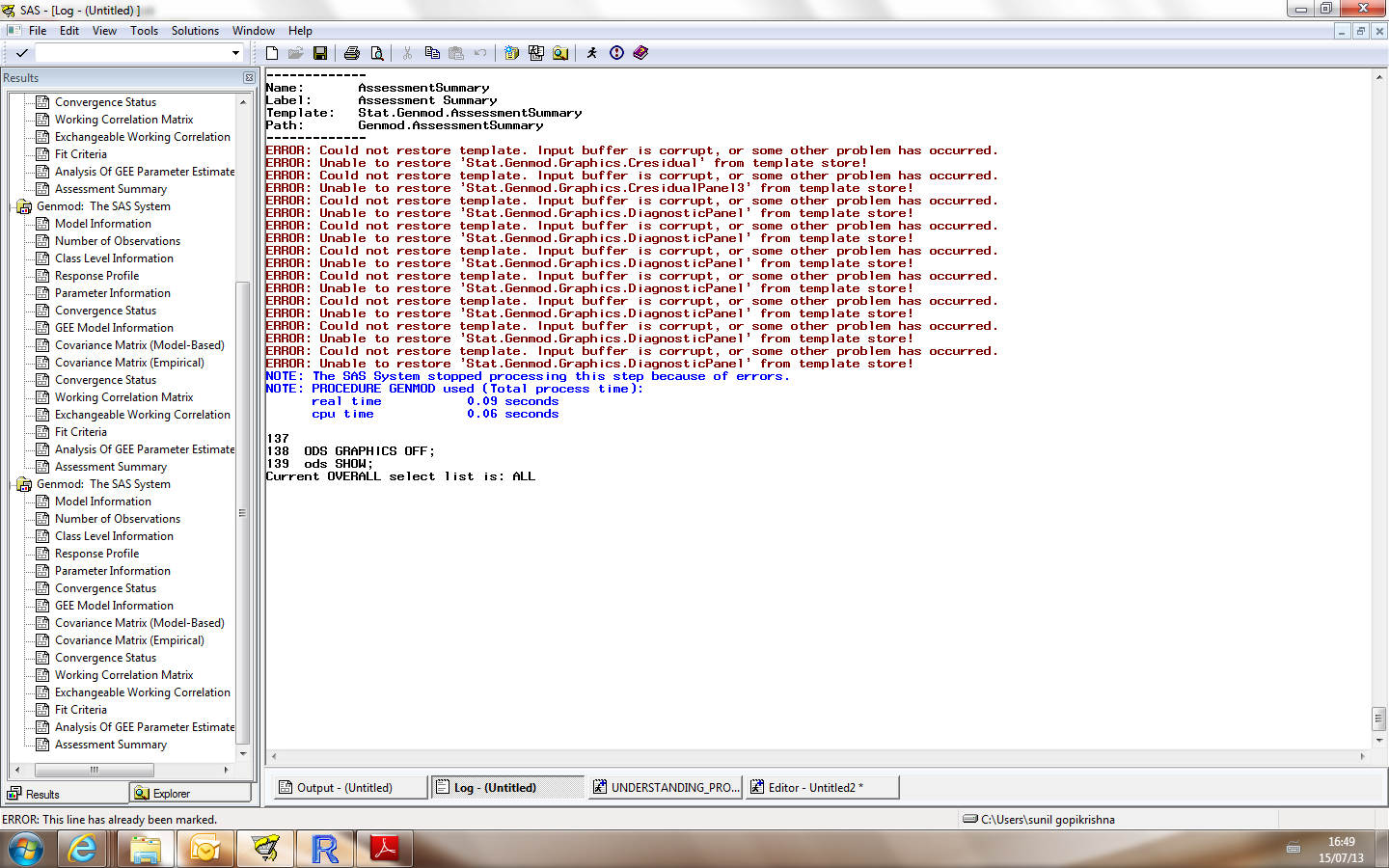This screenshot has width=1389, height=868.
Task: Open the SAS Explorer toolbar icon
Action: 536,53
